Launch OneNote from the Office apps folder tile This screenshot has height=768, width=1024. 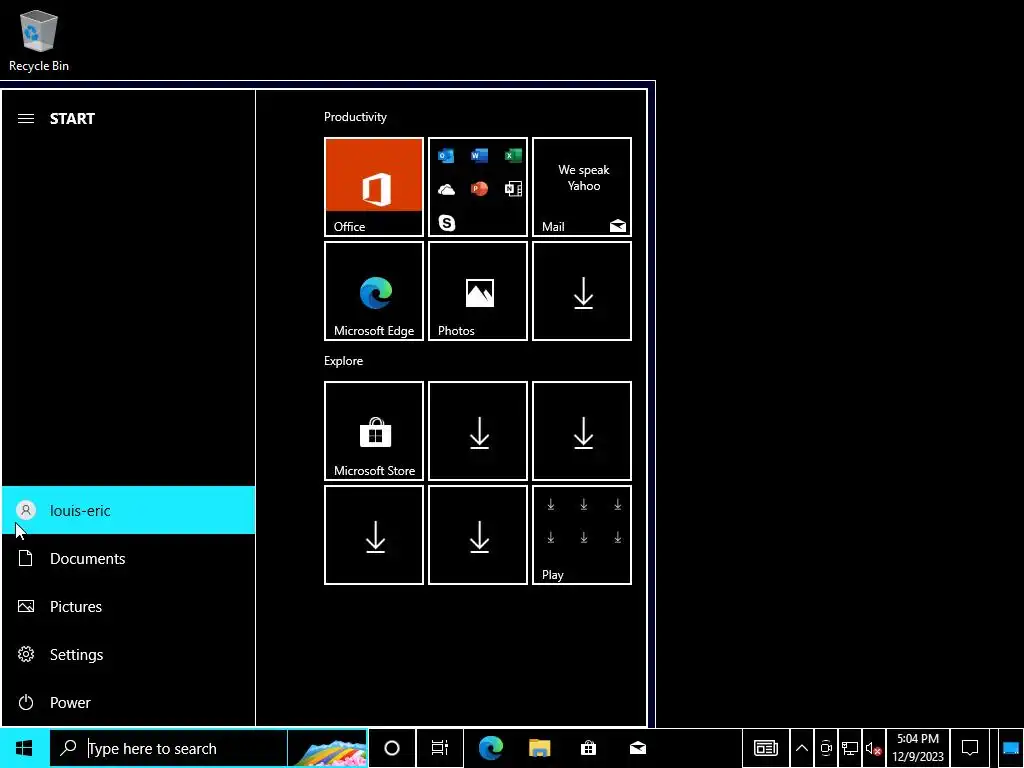click(513, 189)
